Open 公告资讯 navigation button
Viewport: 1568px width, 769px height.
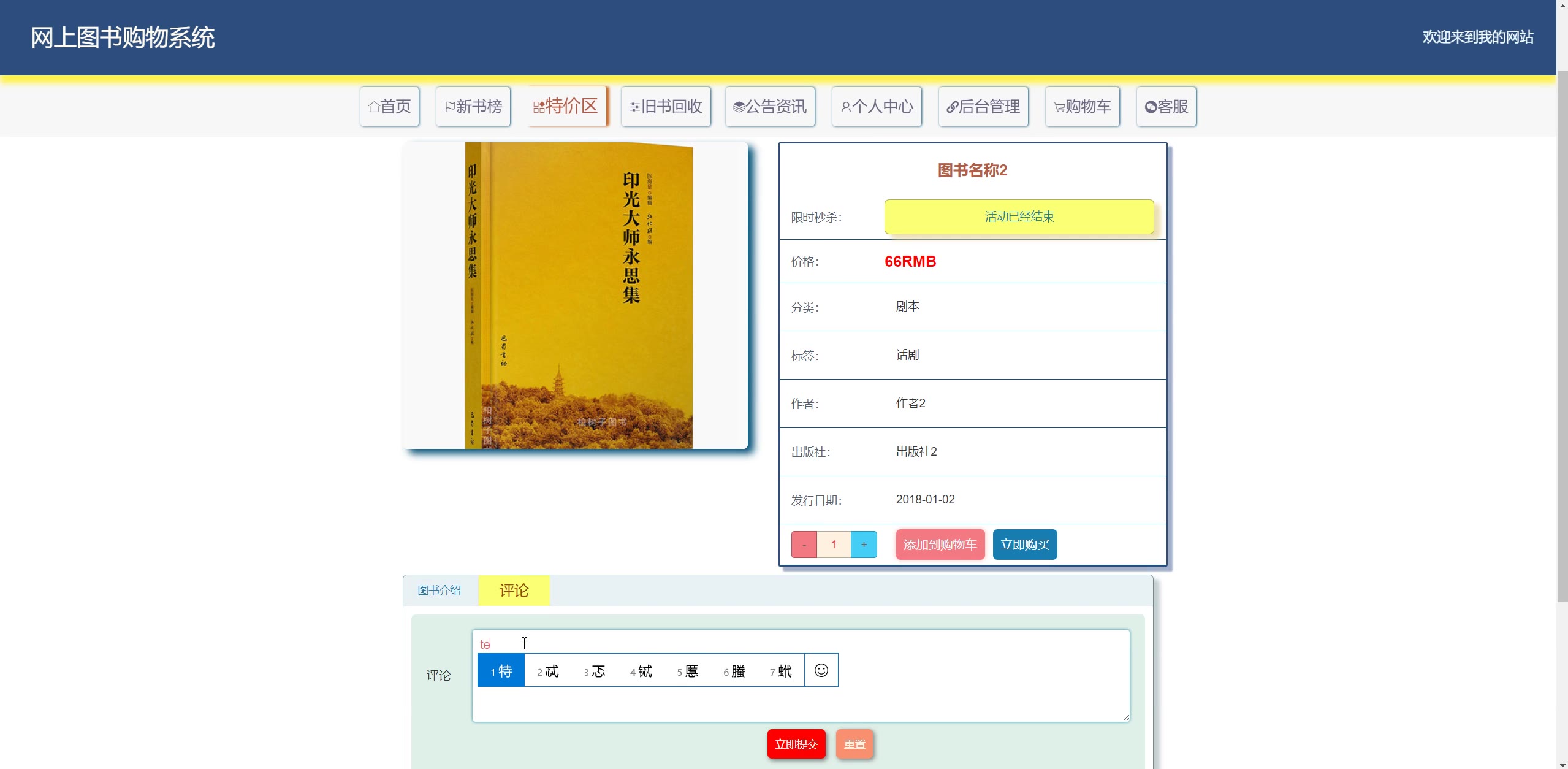pyautogui.click(x=770, y=107)
